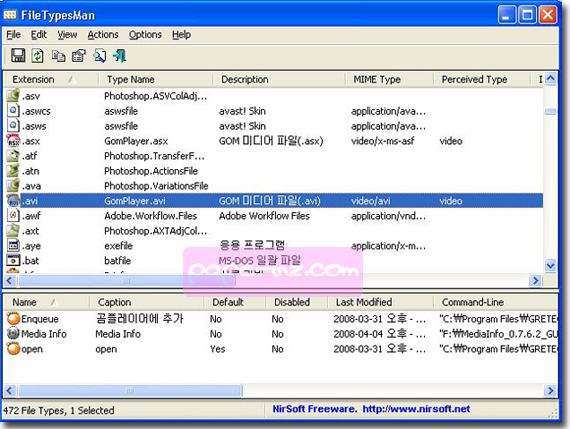Click the video/x-ms-asf MIME type cell
The height and width of the screenshot is (429, 570).
[x=382, y=141]
